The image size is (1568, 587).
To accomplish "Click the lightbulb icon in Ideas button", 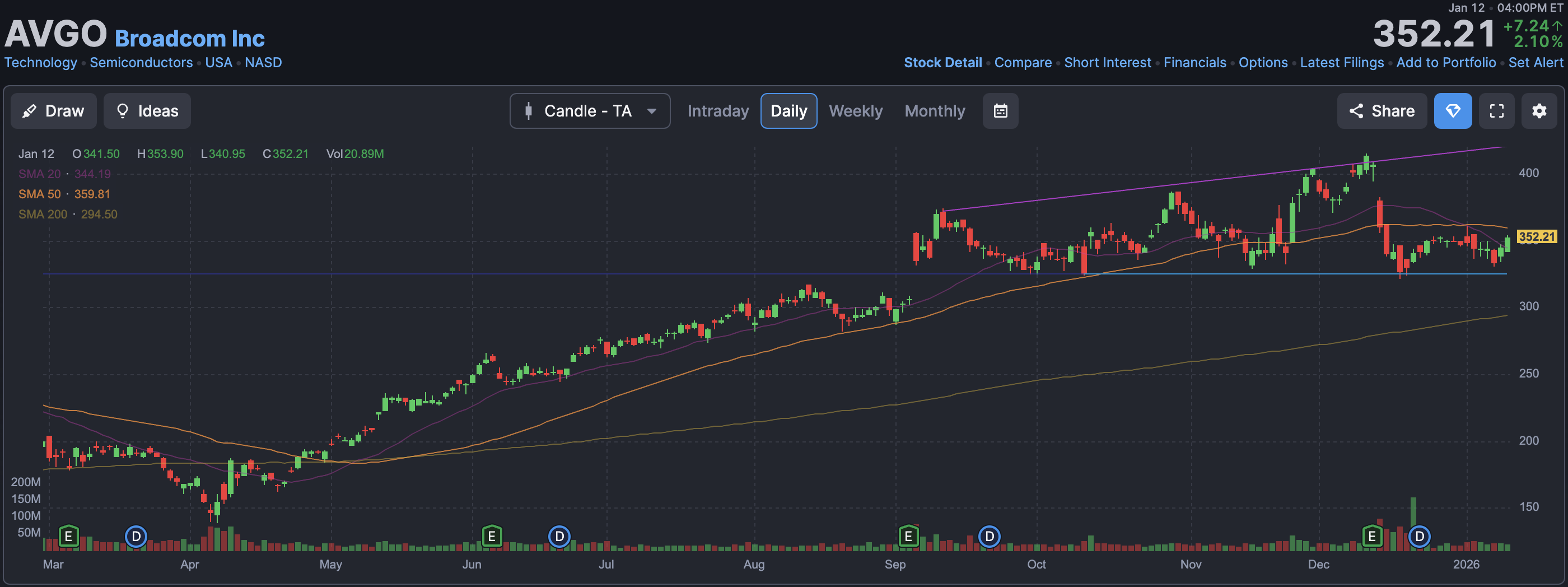I will coord(122,111).
